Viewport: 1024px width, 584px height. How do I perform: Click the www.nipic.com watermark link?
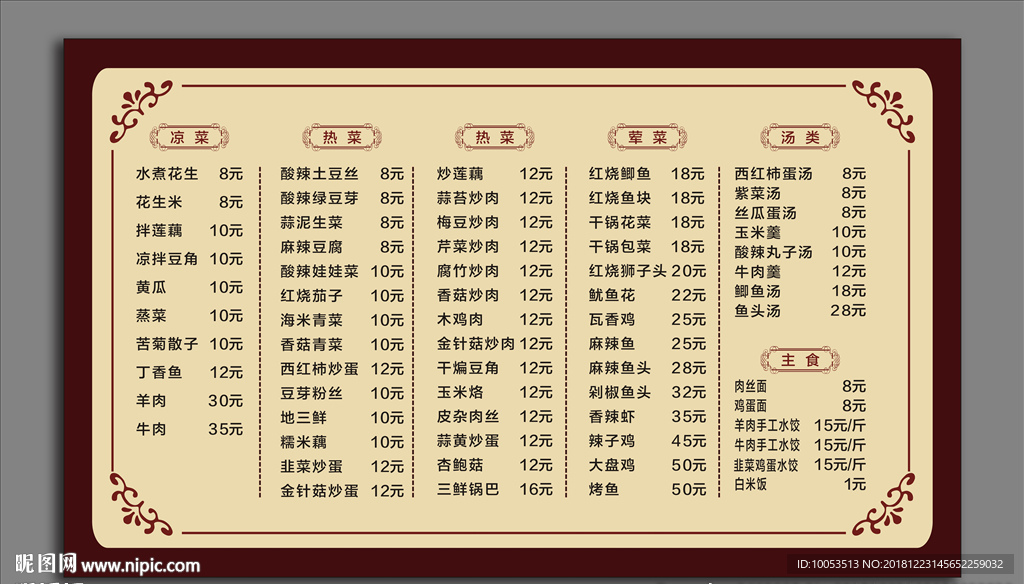click(140, 566)
